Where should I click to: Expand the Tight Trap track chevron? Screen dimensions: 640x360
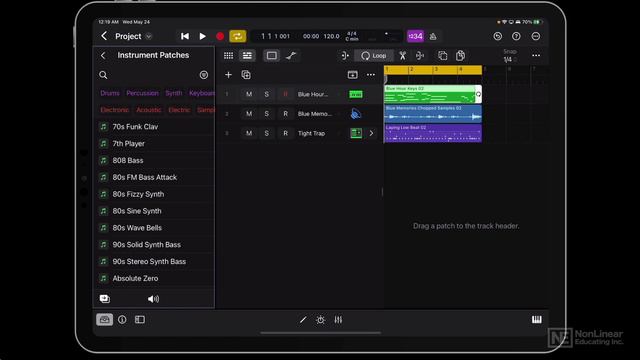point(371,133)
